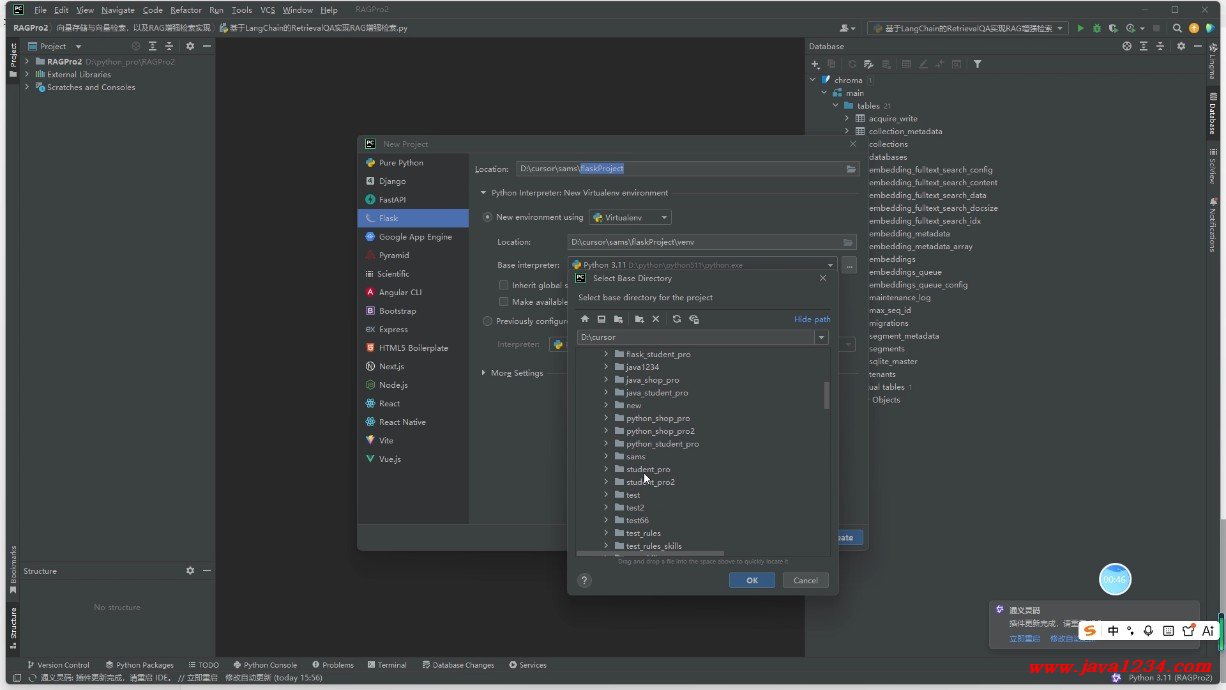Click the New Folder icon in the directory chooser
Viewport: 1226px width, 690px height.
pyautogui.click(x=639, y=319)
